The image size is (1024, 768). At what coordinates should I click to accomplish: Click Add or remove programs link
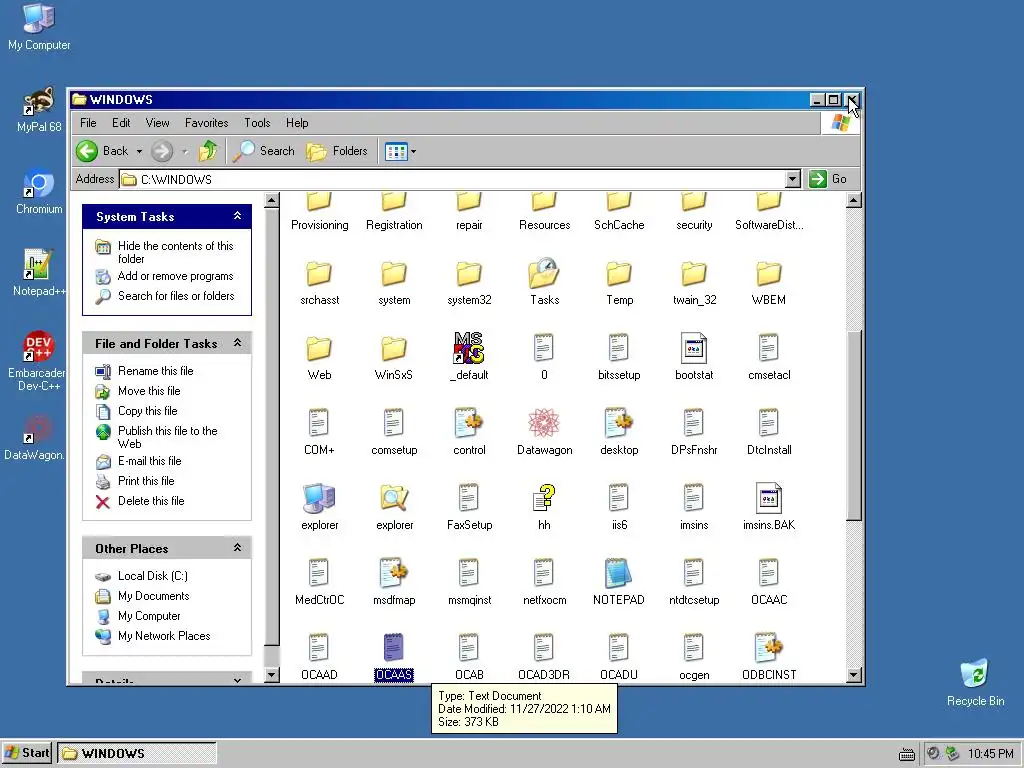(175, 276)
